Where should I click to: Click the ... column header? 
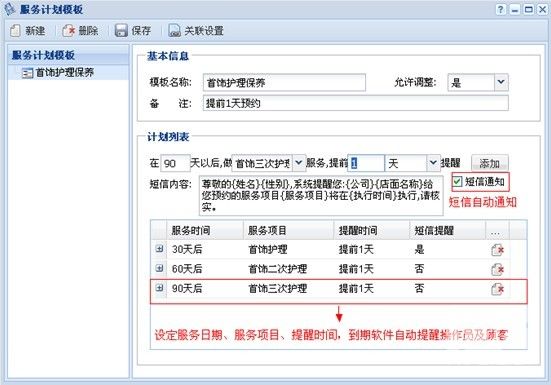pos(497,230)
